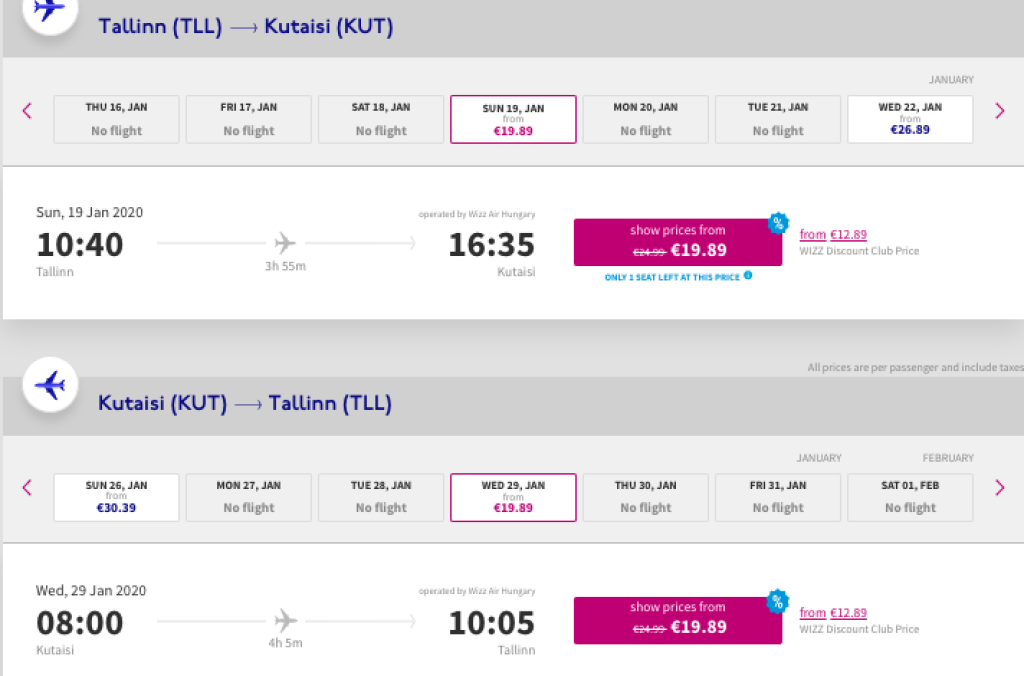This screenshot has width=1024, height=676.
Task: Open return WIZZ Discount Club €12.89 link
Action: pyautogui.click(x=833, y=613)
